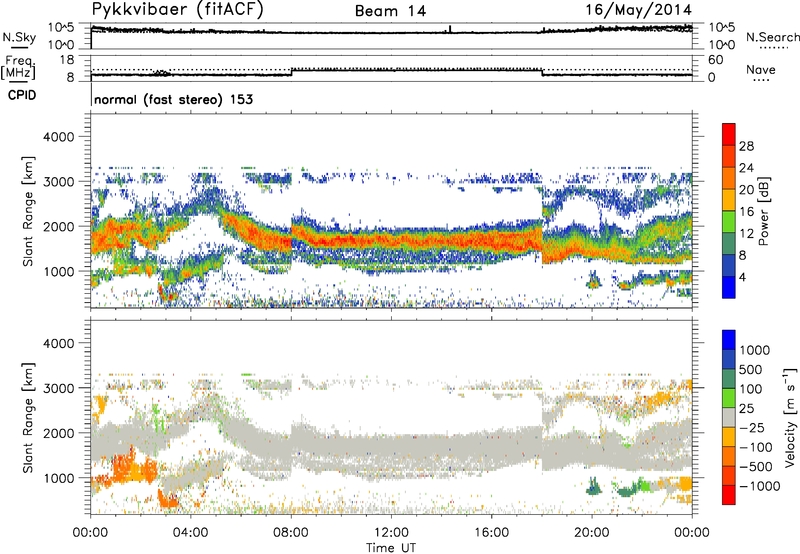Select the N.Sky axis label
The width and height of the screenshot is (800, 554).
(19, 37)
